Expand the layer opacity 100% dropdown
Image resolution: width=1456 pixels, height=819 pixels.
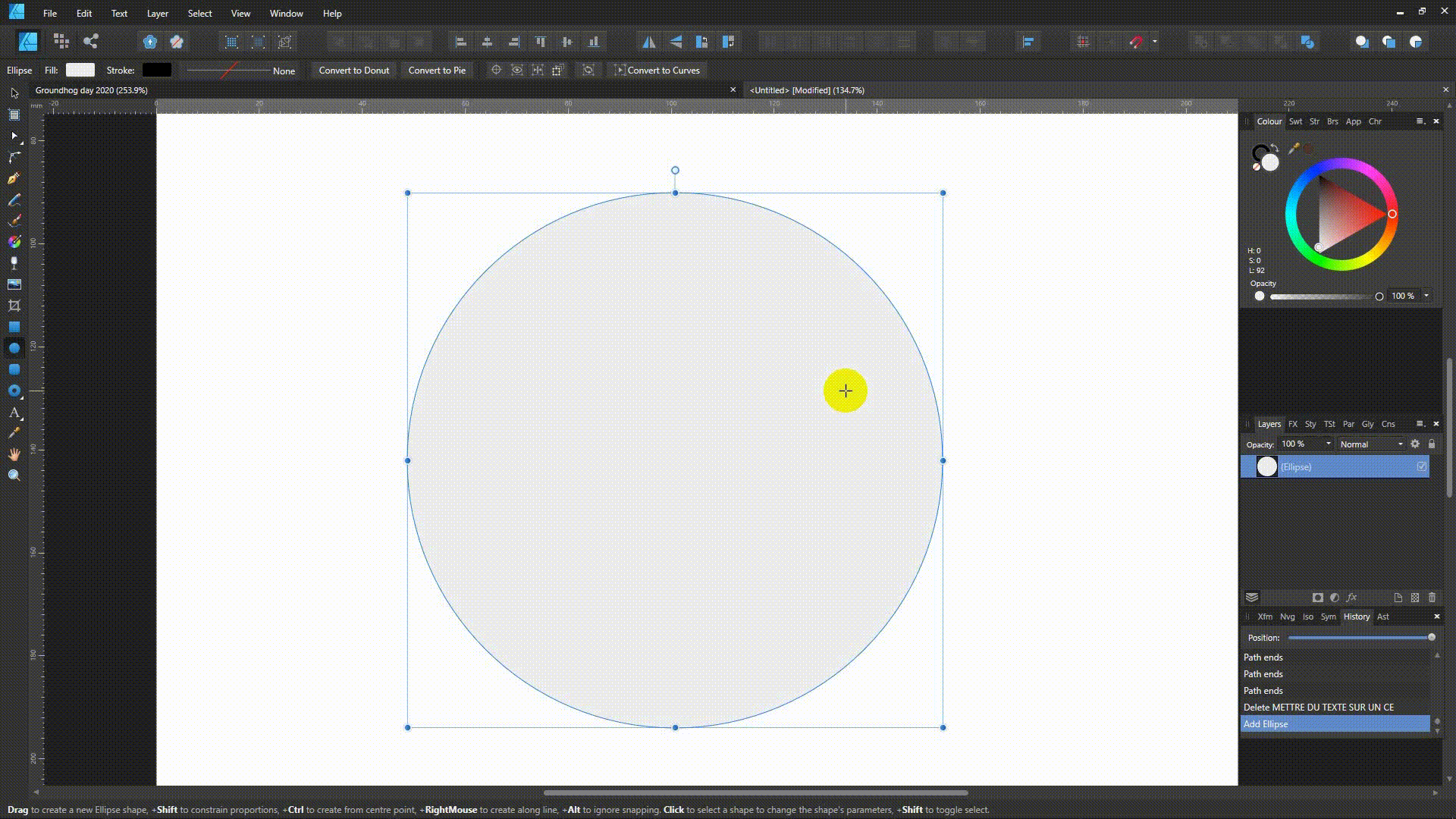coord(1328,444)
